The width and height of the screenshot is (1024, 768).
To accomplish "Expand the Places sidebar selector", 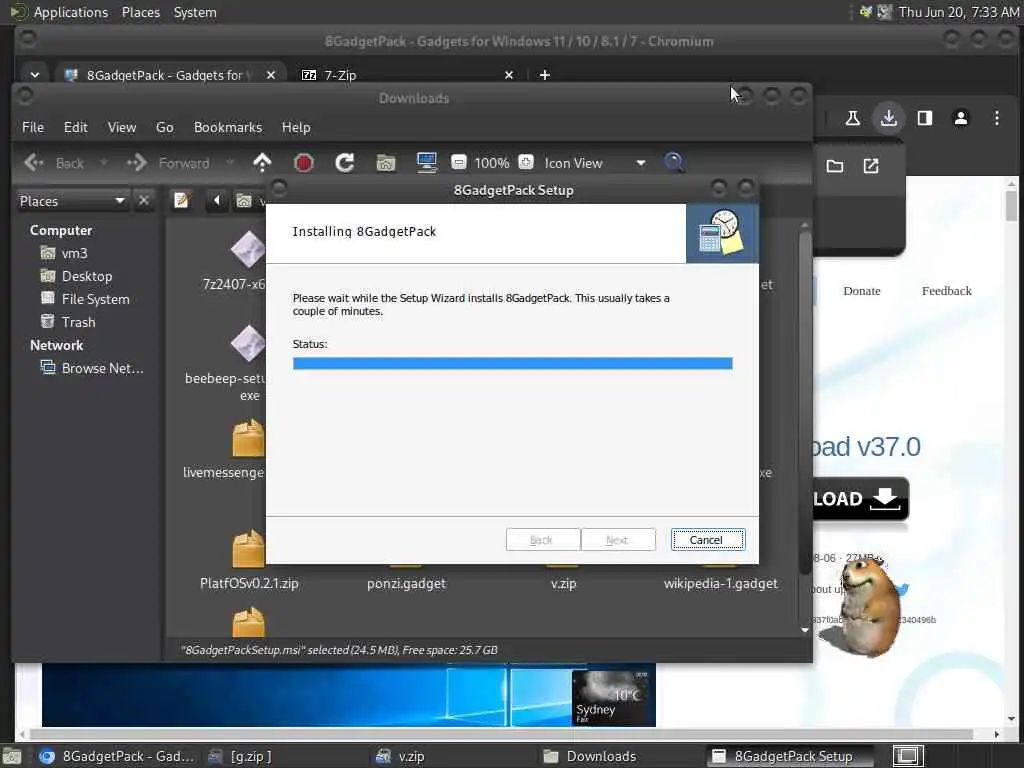I will click(72, 201).
